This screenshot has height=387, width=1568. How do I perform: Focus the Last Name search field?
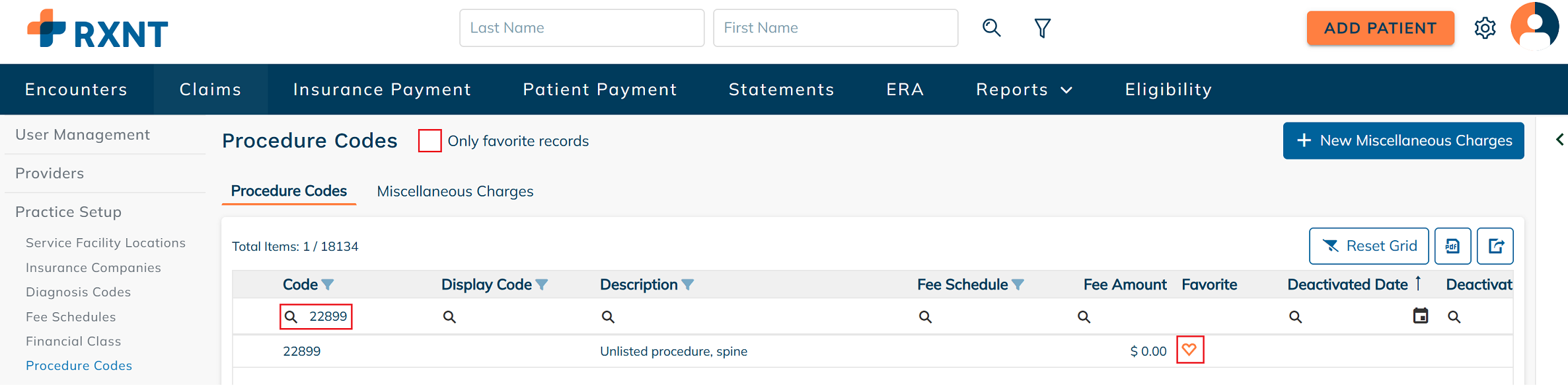pos(581,28)
